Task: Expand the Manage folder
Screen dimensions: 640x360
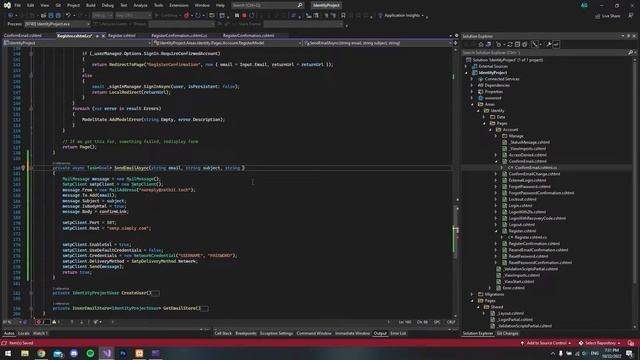Action: tap(496, 136)
